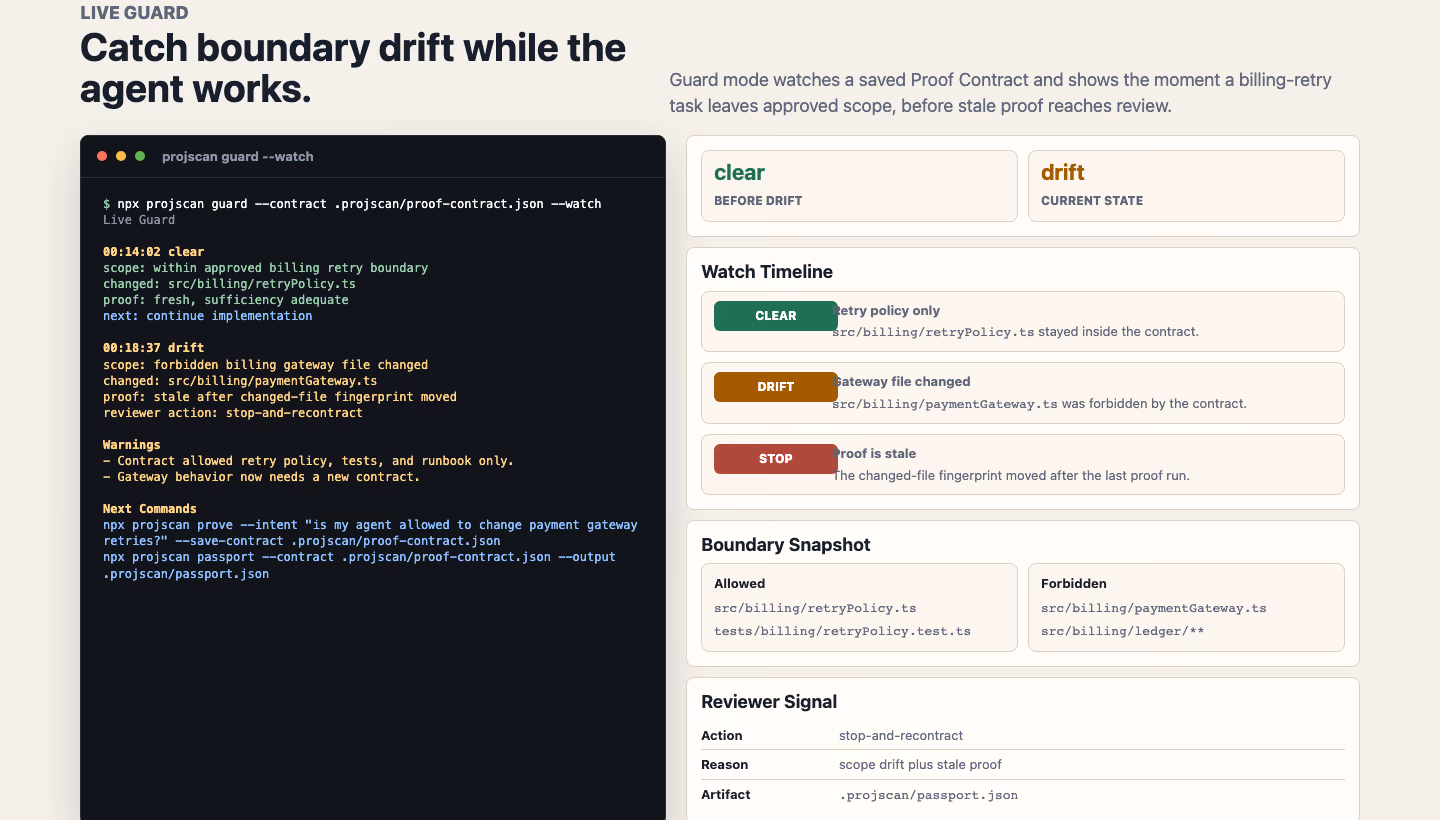Viewport: 1440px width, 820px height.
Task: Click the 'npx projscan prove --intent' command
Action: click(370, 533)
